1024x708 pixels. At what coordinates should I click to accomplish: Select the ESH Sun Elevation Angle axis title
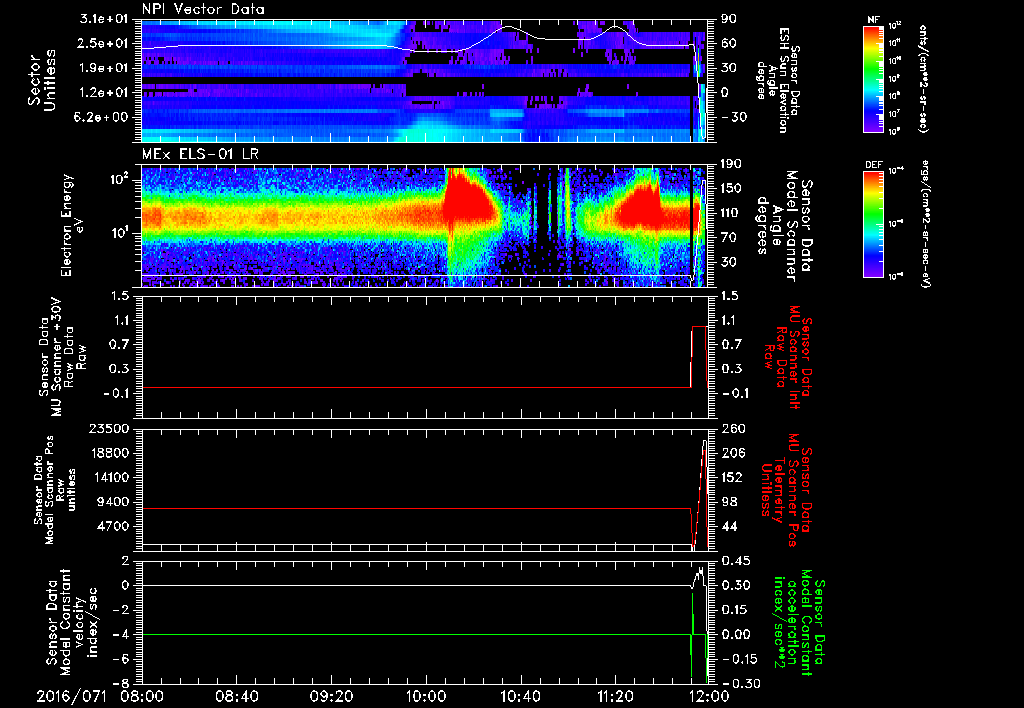[x=776, y=80]
